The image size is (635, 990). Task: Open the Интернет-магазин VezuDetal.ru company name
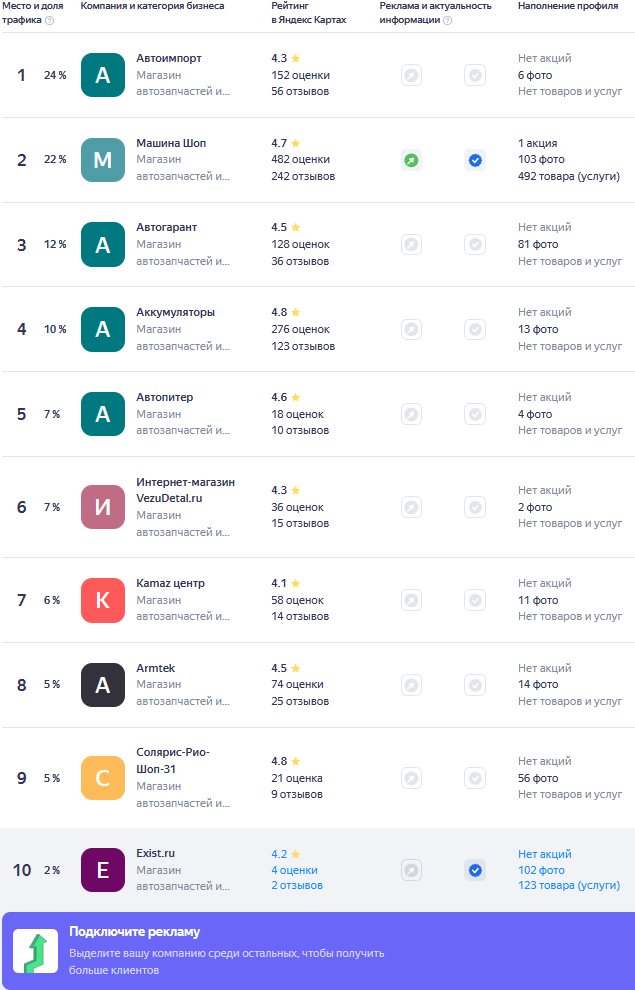pos(186,490)
